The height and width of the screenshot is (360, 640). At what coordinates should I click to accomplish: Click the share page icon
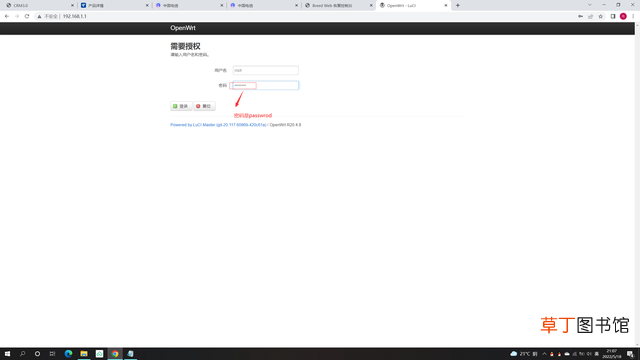590,16
